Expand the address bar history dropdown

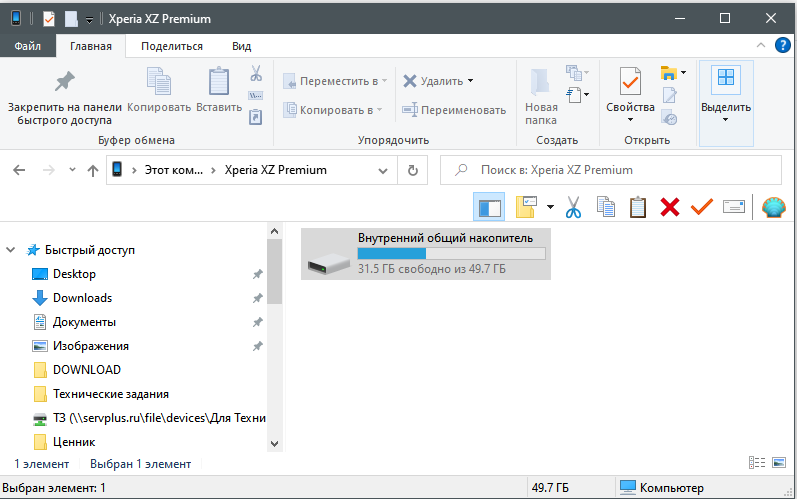tap(383, 171)
